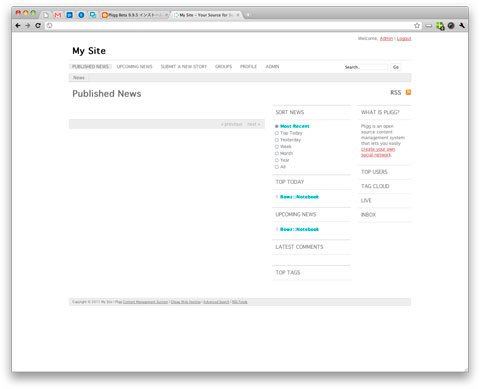This screenshot has width=480, height=389.
Task: Select the Yesterday radio button
Action: click(277, 140)
